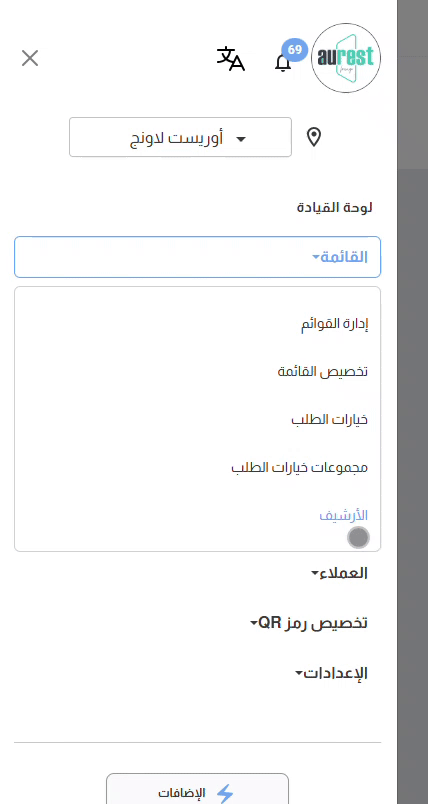This screenshot has width=428, height=804.
Task: Click the lightning bolt icon on الإضافات
Action: (225, 793)
